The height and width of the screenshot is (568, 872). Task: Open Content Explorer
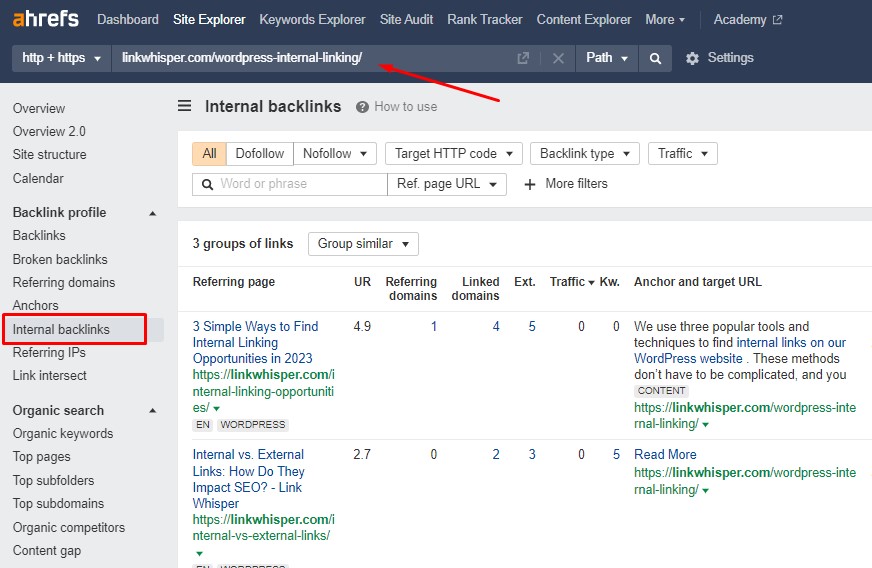point(584,19)
